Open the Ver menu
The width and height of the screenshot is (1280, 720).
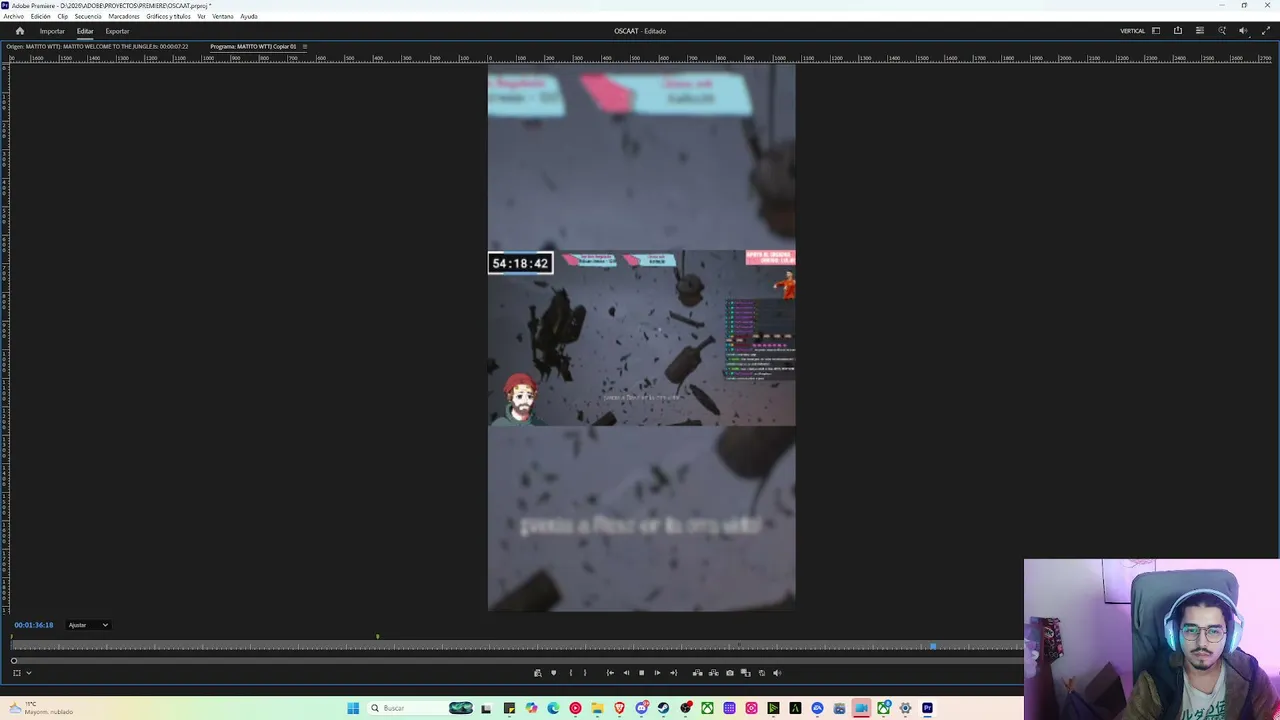[x=201, y=17]
